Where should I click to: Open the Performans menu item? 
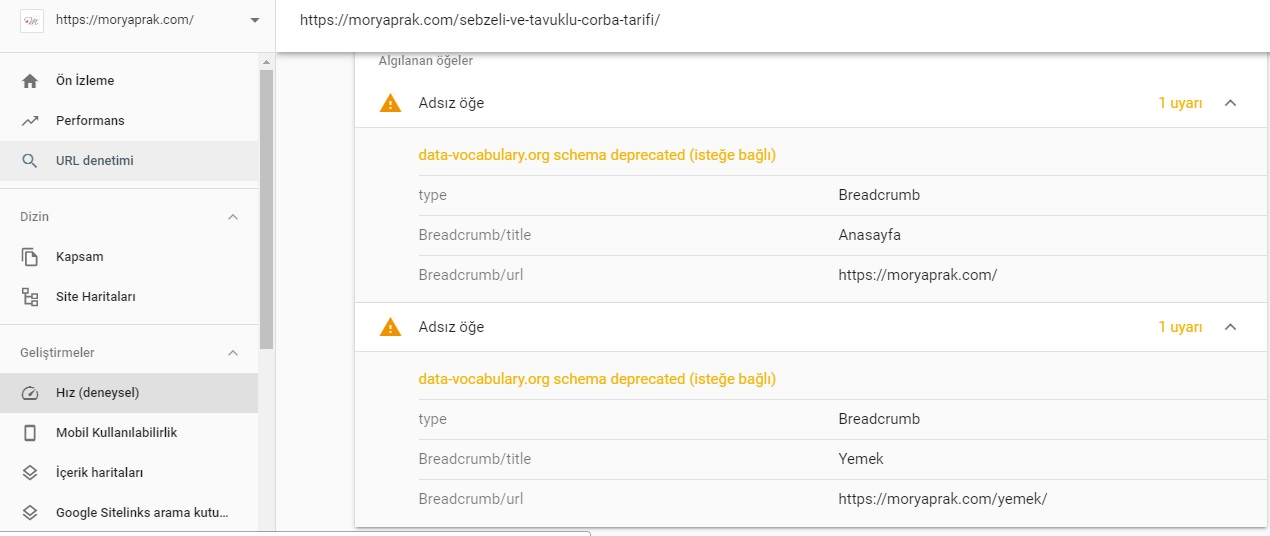pos(129,121)
